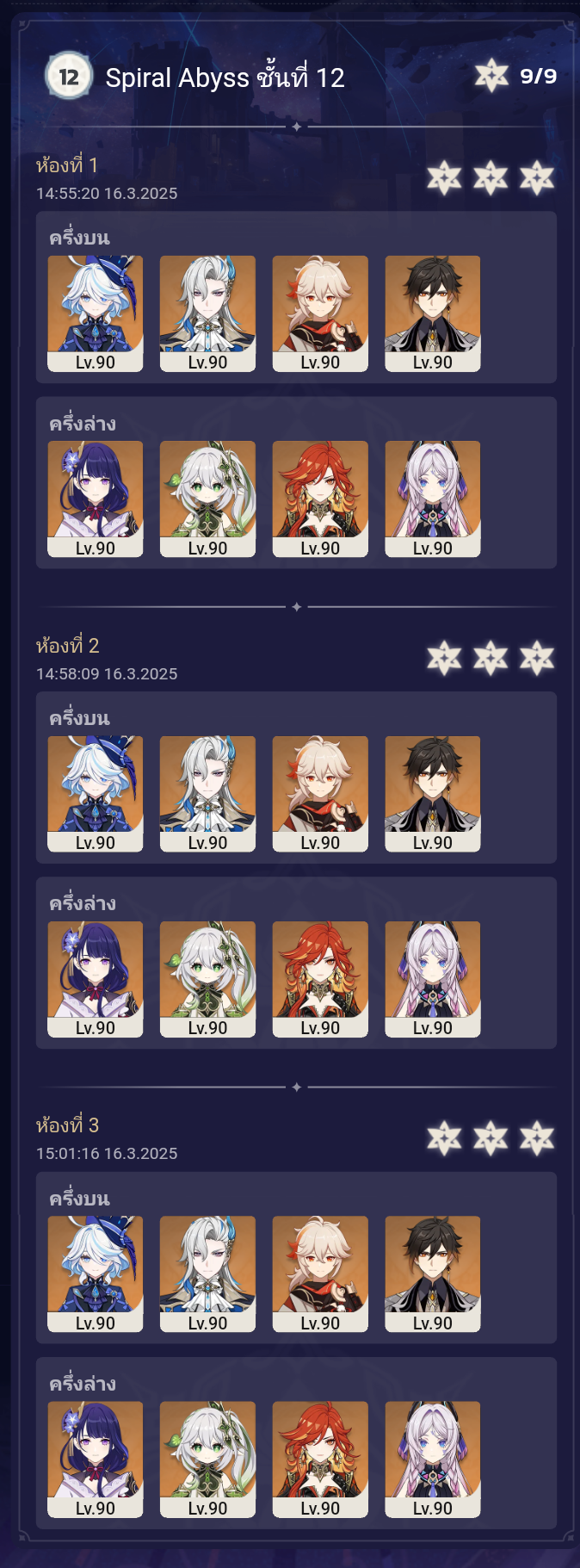Click the first star of ห้องที่ 2
The width and height of the screenshot is (580, 1568).
444,658
